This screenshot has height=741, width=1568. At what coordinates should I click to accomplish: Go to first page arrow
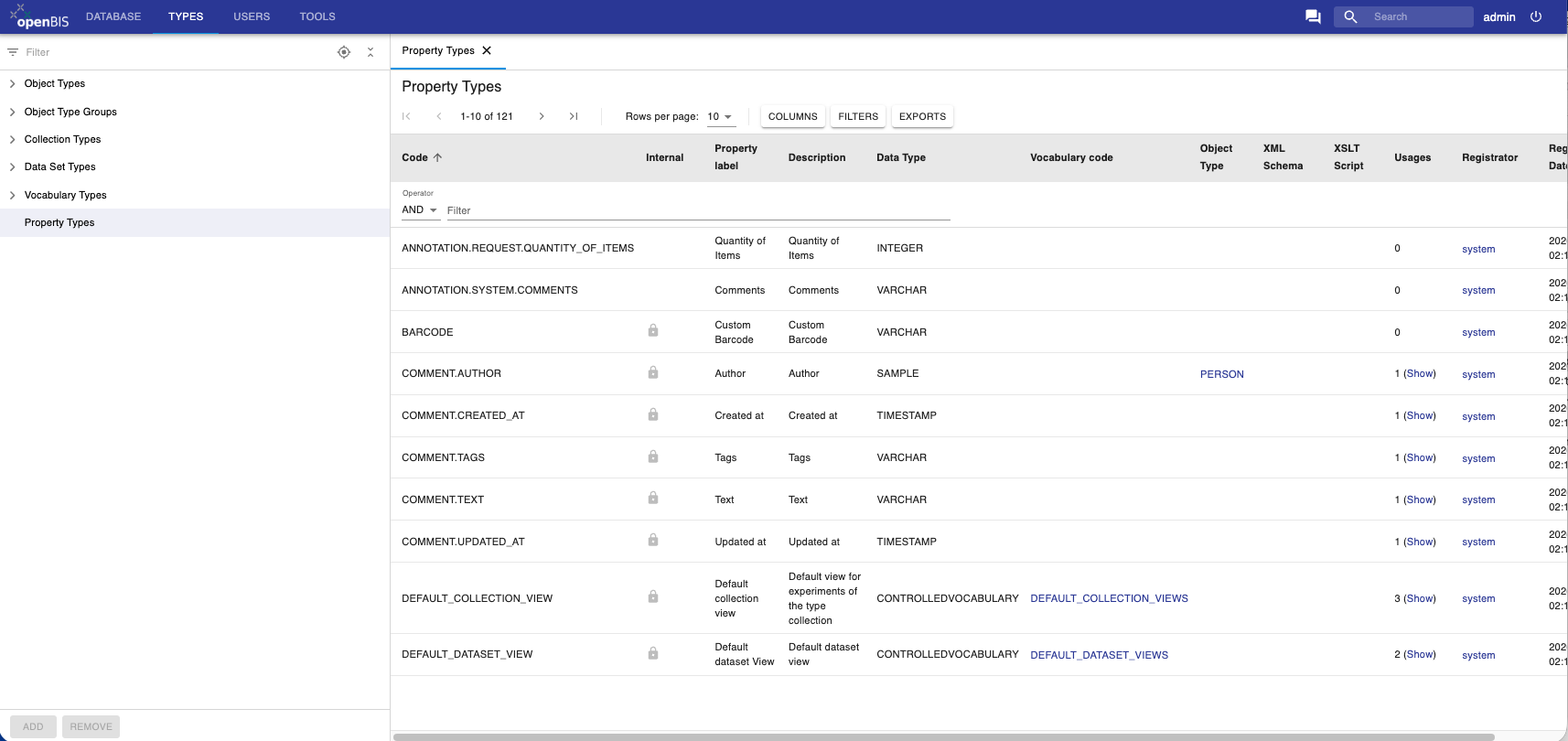[406, 116]
